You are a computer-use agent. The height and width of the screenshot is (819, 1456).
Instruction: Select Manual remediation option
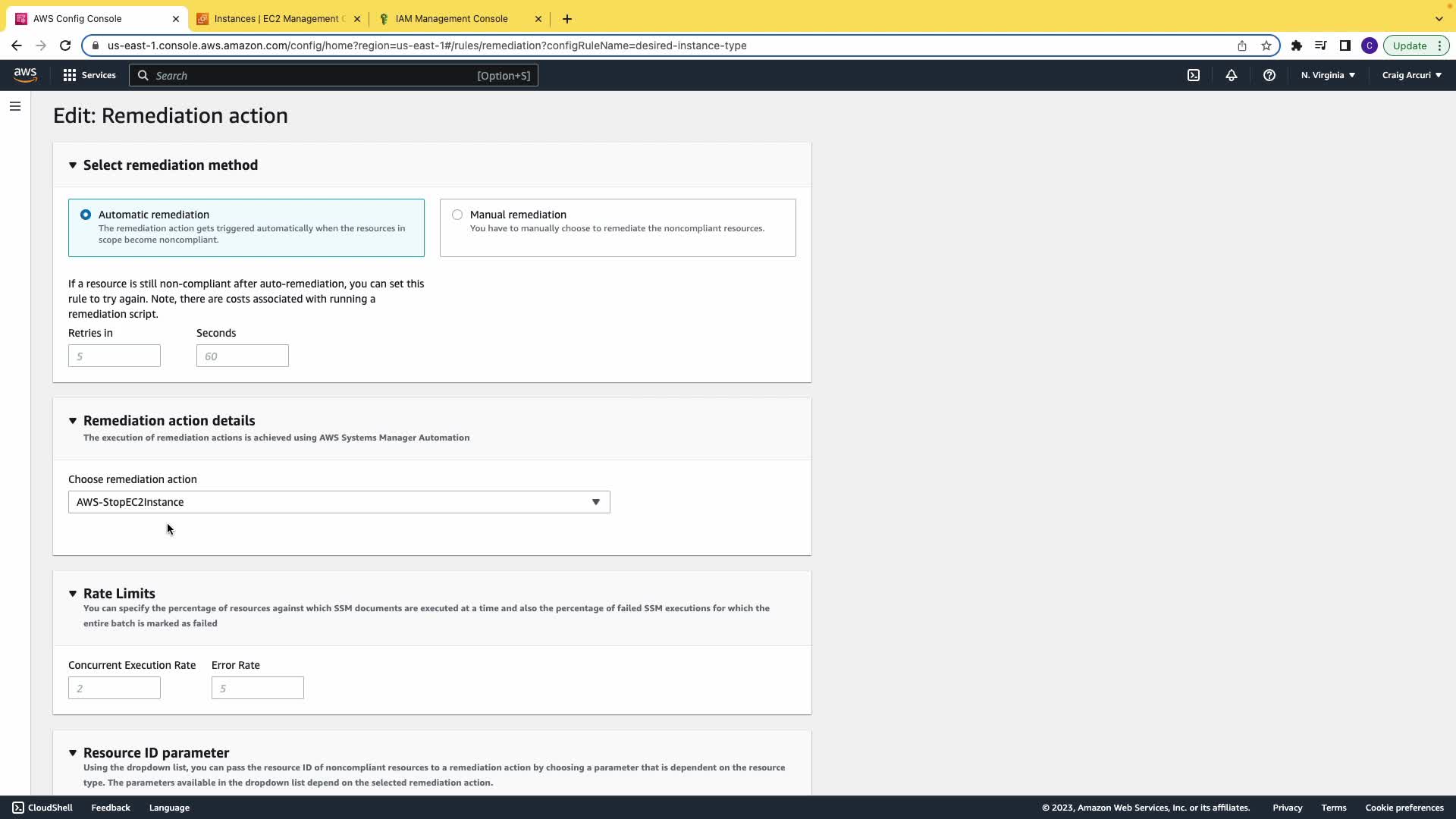[x=457, y=215]
